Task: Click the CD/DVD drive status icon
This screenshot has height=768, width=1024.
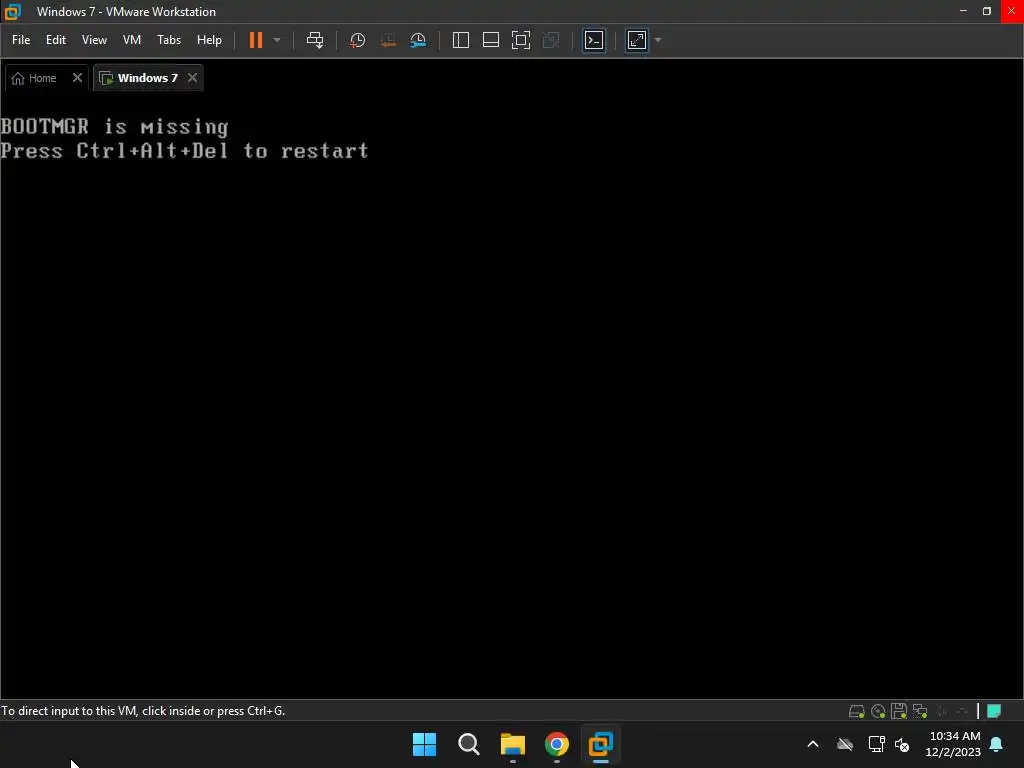Action: (x=878, y=711)
